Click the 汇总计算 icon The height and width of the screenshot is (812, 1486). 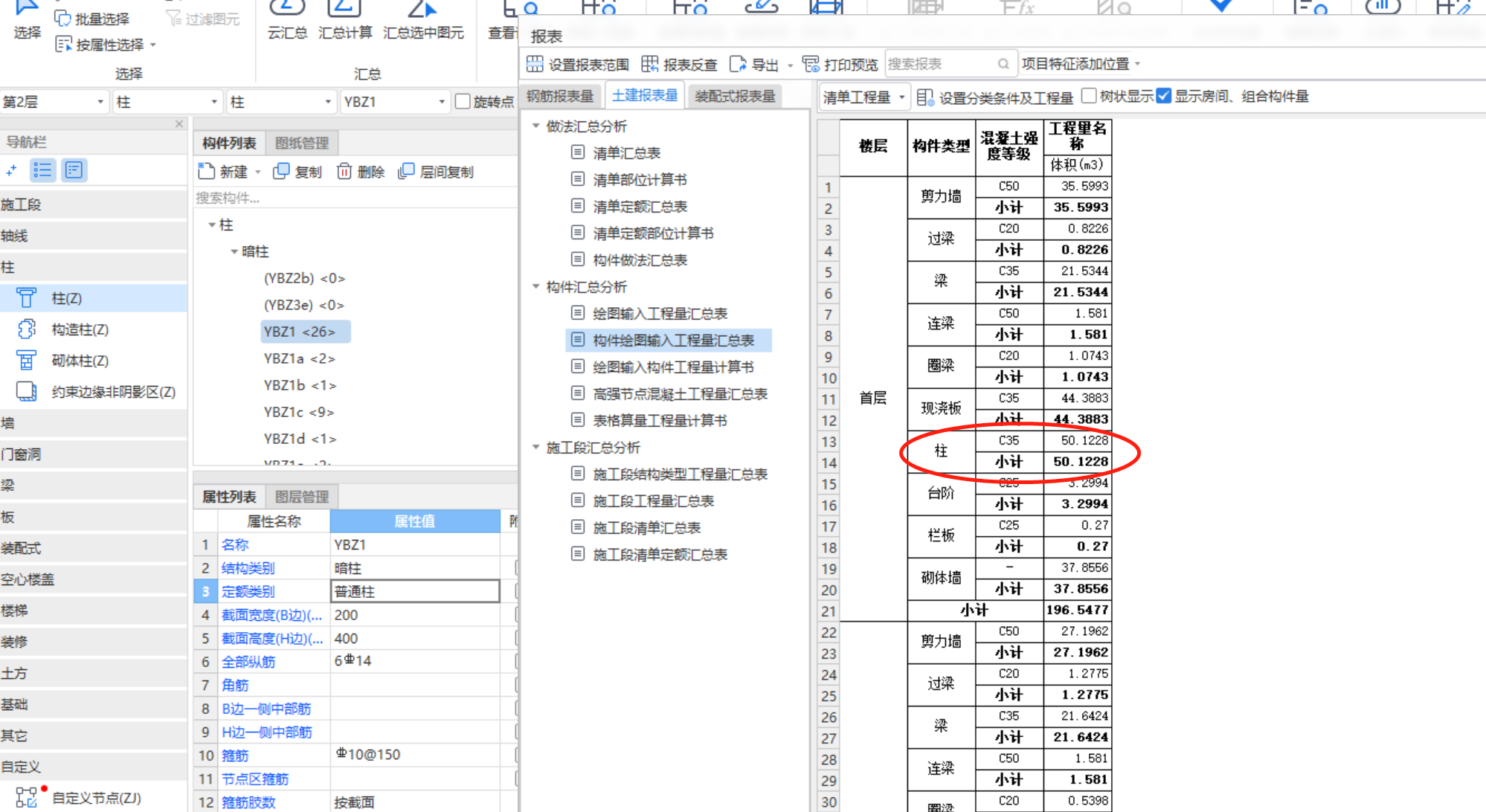344,9
